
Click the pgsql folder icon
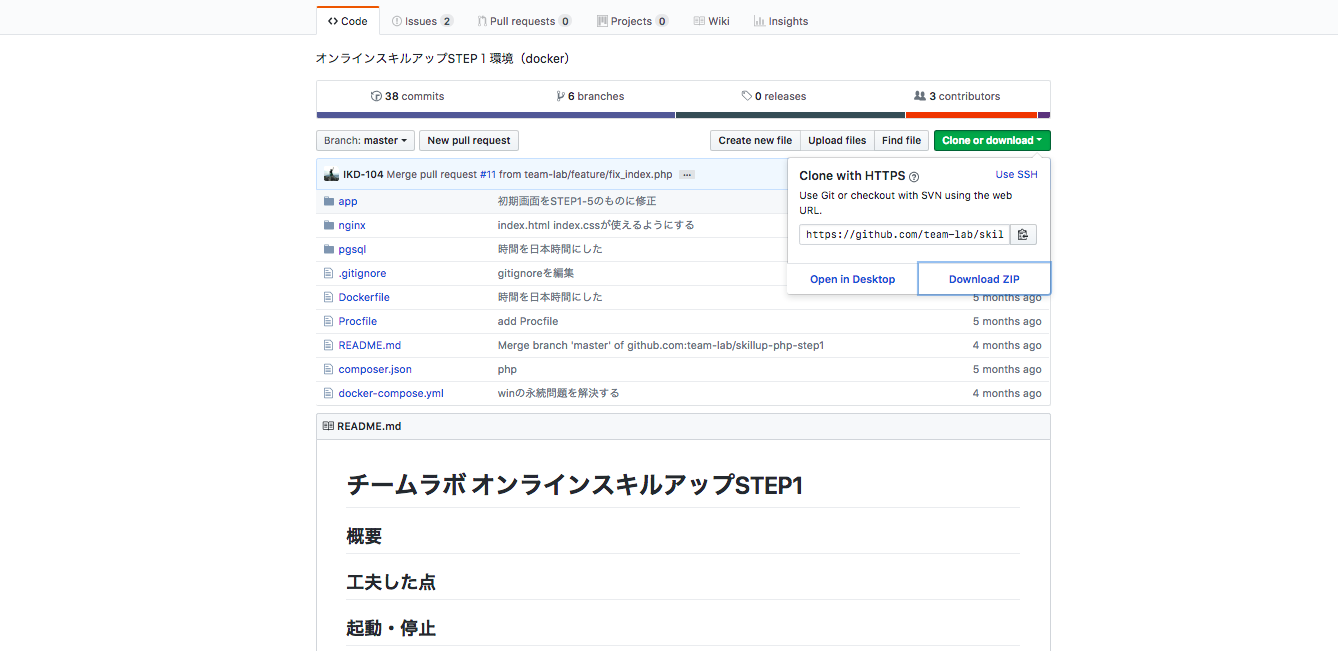point(329,249)
